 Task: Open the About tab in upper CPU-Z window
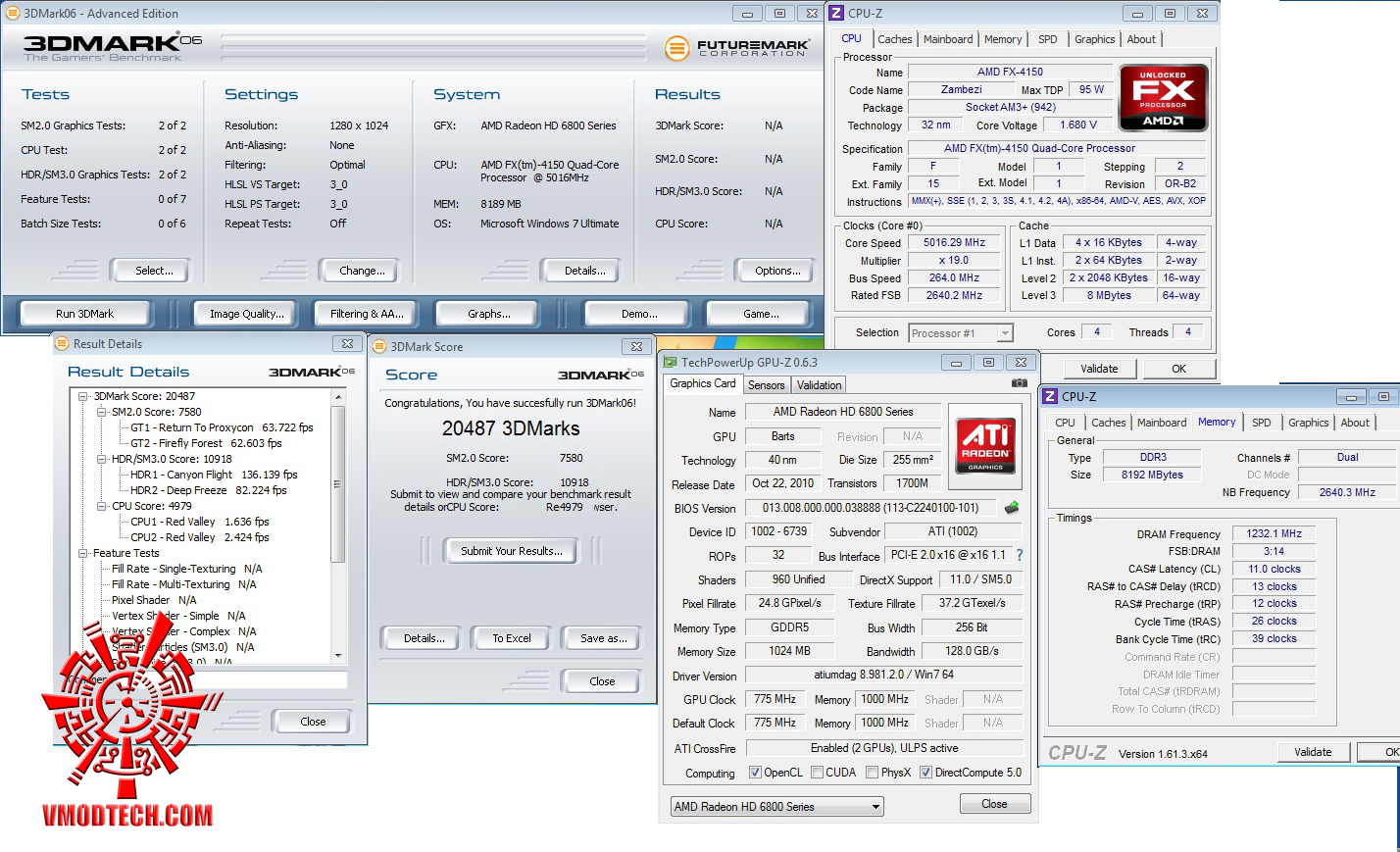pyautogui.click(x=1140, y=39)
